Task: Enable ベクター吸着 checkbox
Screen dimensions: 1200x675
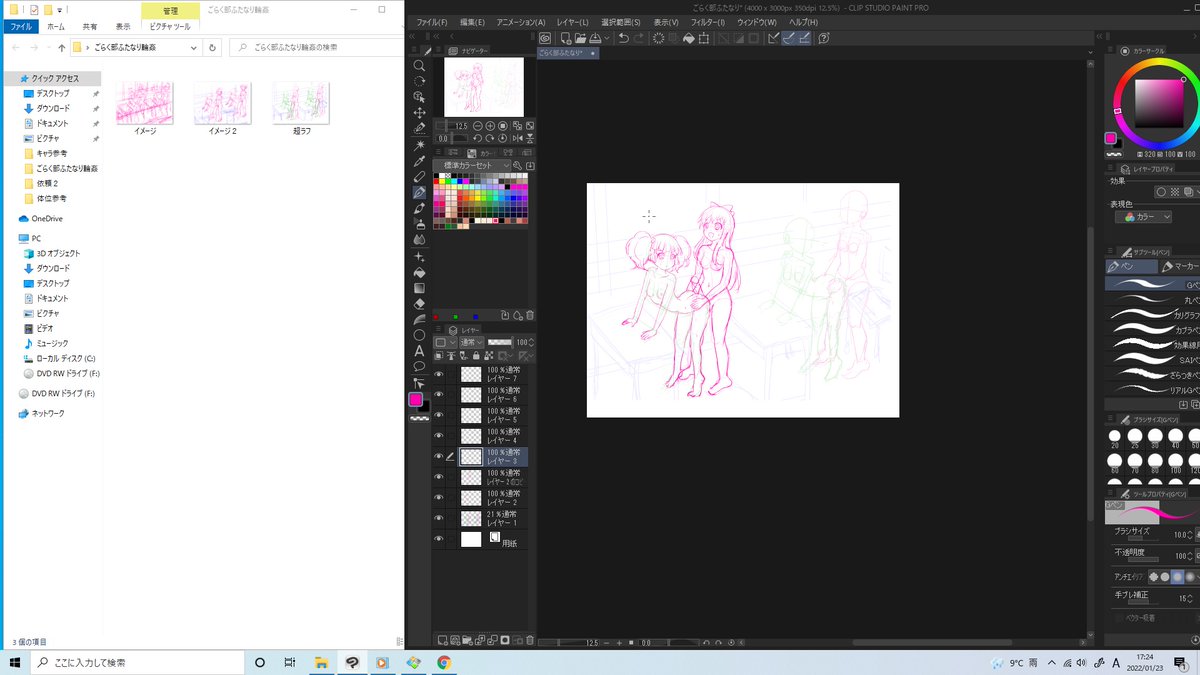Action: 1119,618
